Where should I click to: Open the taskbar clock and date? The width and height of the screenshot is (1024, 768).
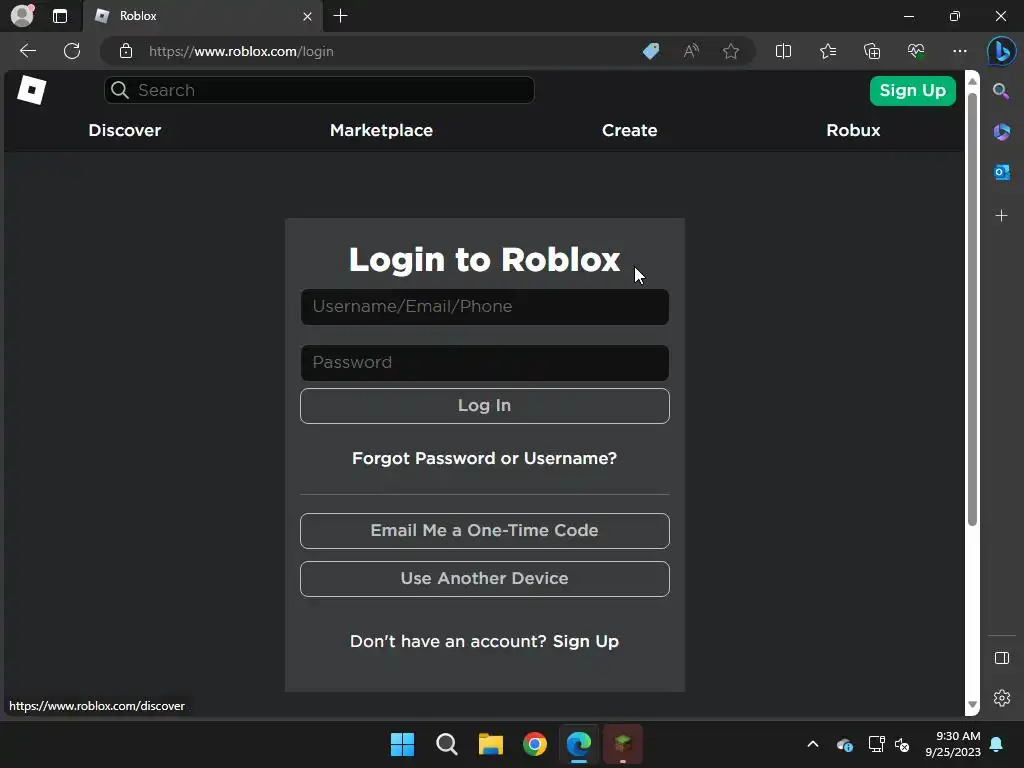point(953,744)
